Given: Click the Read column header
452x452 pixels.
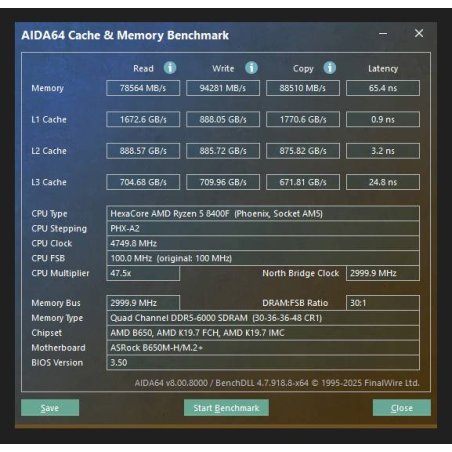Looking at the screenshot, I should 143,68.
